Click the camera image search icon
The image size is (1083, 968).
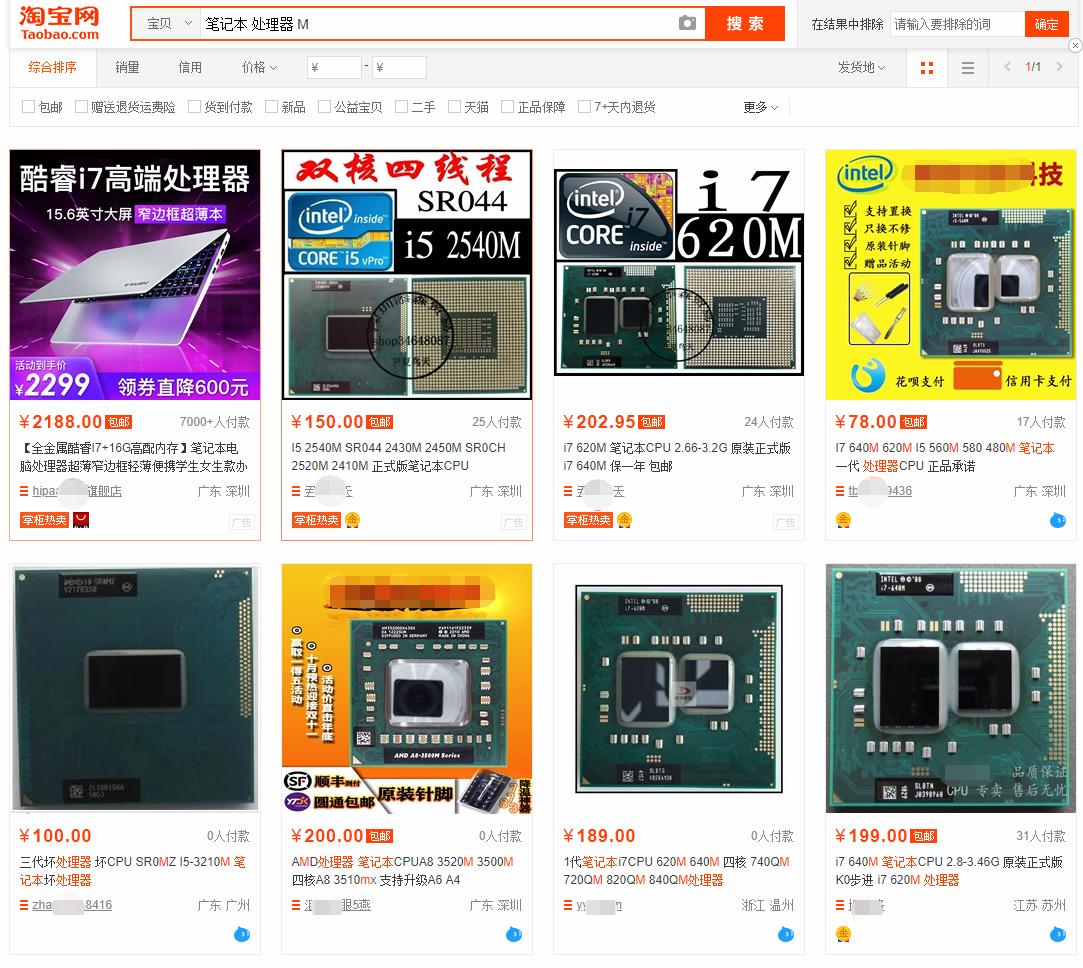pyautogui.click(x=687, y=23)
